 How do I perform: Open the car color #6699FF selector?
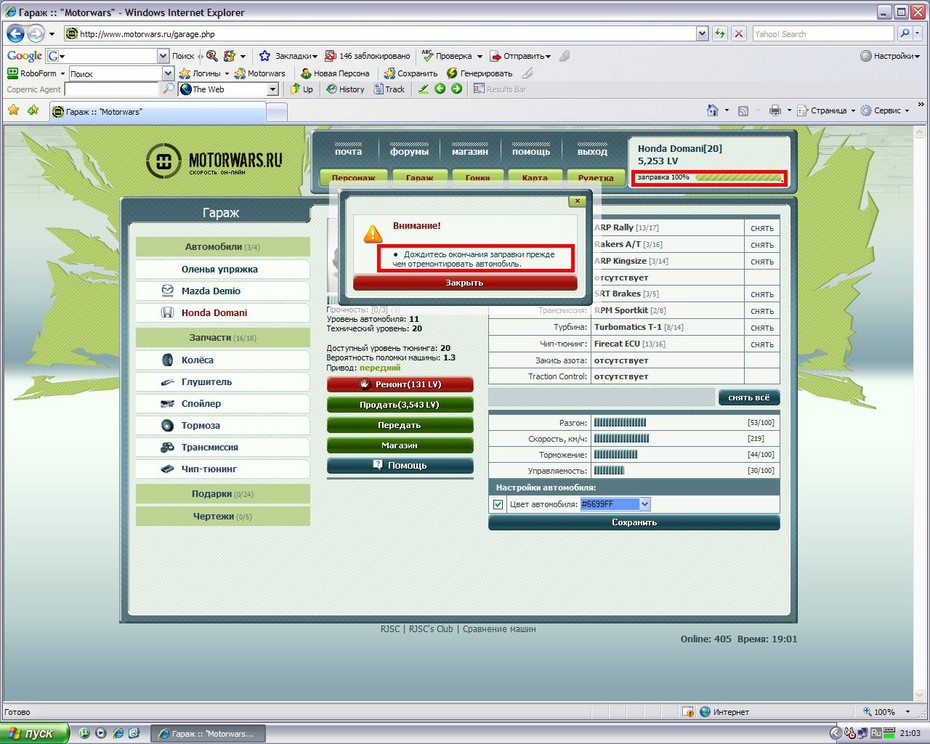point(615,504)
